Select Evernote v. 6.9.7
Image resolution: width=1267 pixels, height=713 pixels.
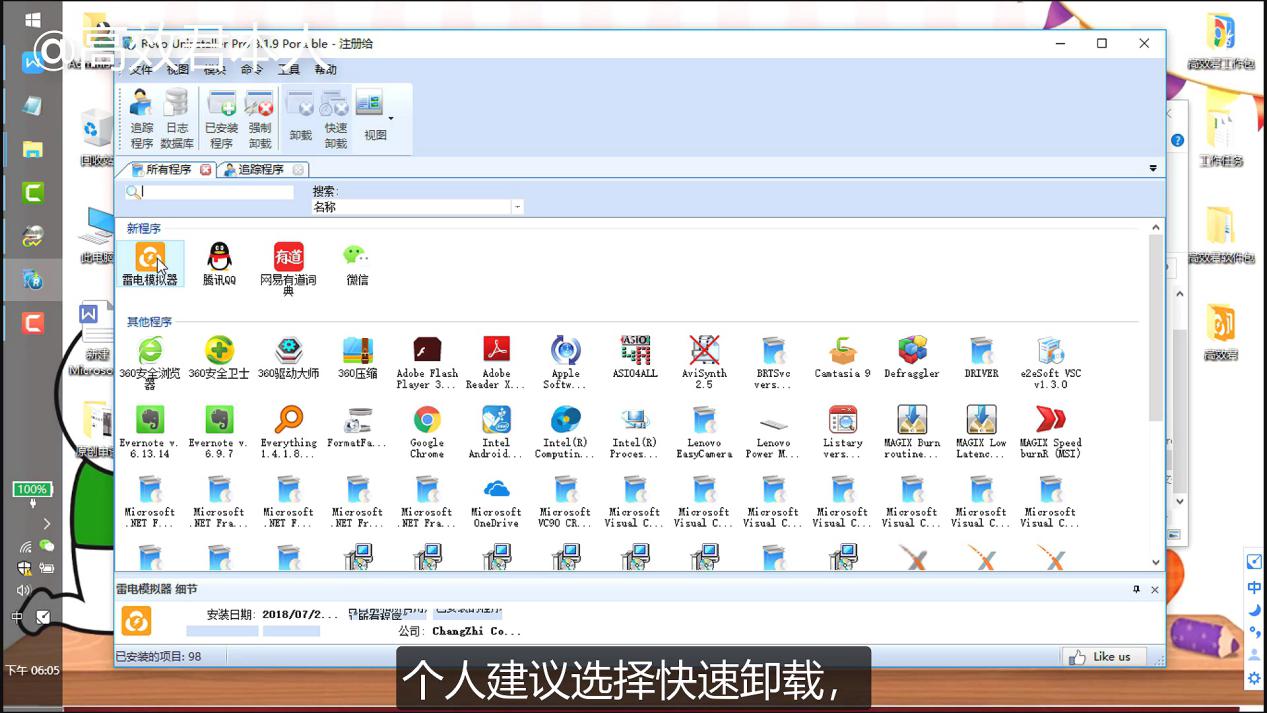(219, 431)
